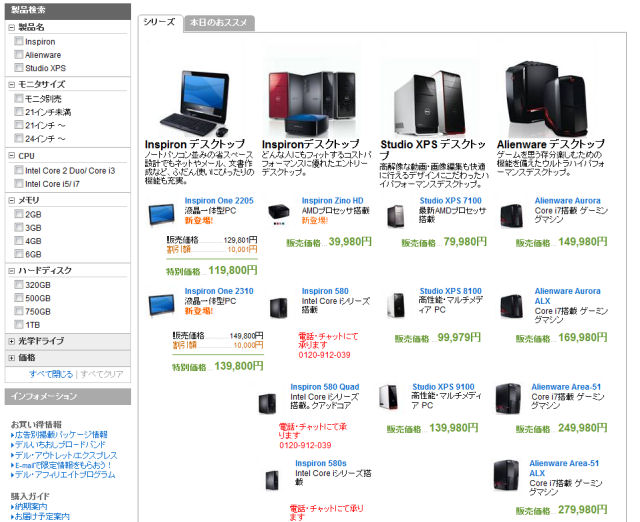The height and width of the screenshot is (522, 640).
Task: Open the Inspiron 580s tower thumbnail
Action: pyautogui.click(x=272, y=480)
